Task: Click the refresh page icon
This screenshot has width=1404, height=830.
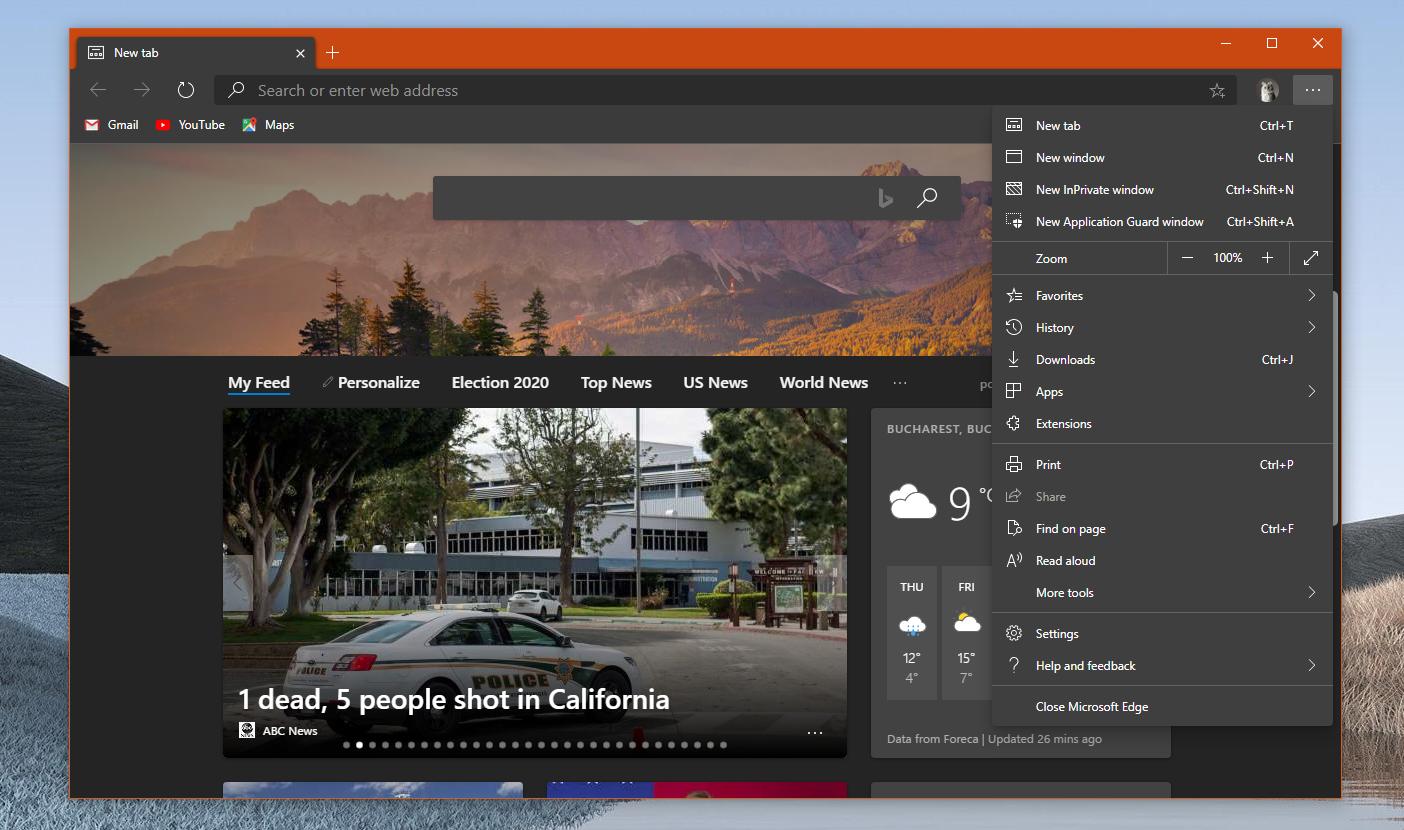Action: click(x=185, y=90)
